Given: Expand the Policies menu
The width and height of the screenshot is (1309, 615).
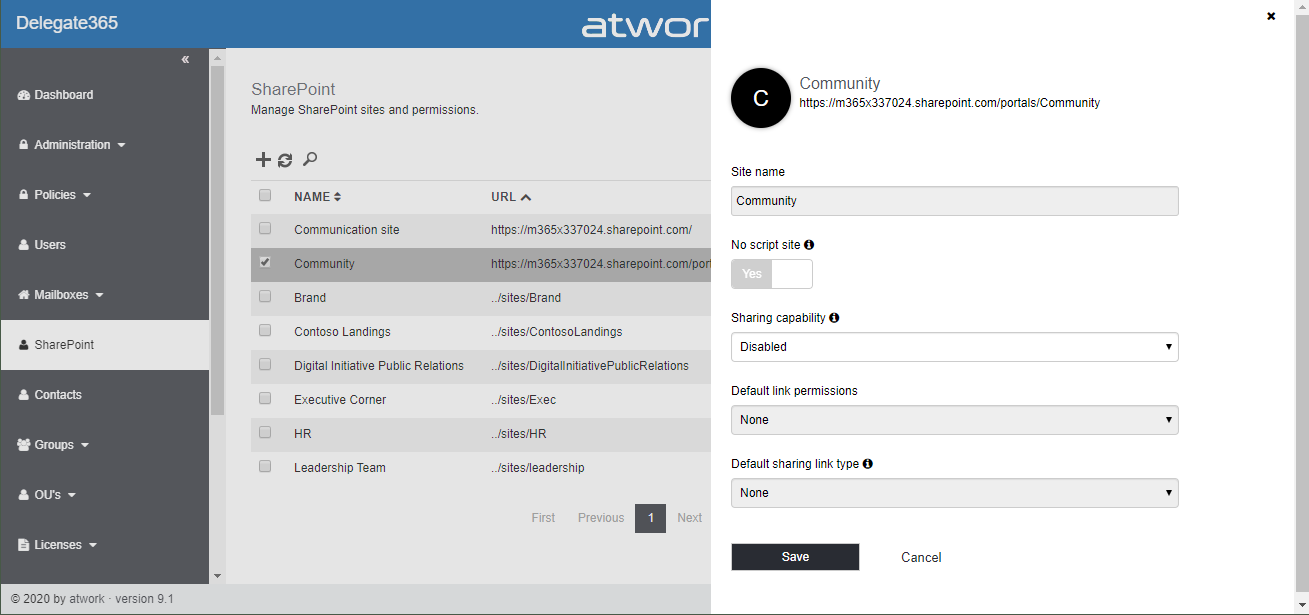Looking at the screenshot, I should click(55, 195).
